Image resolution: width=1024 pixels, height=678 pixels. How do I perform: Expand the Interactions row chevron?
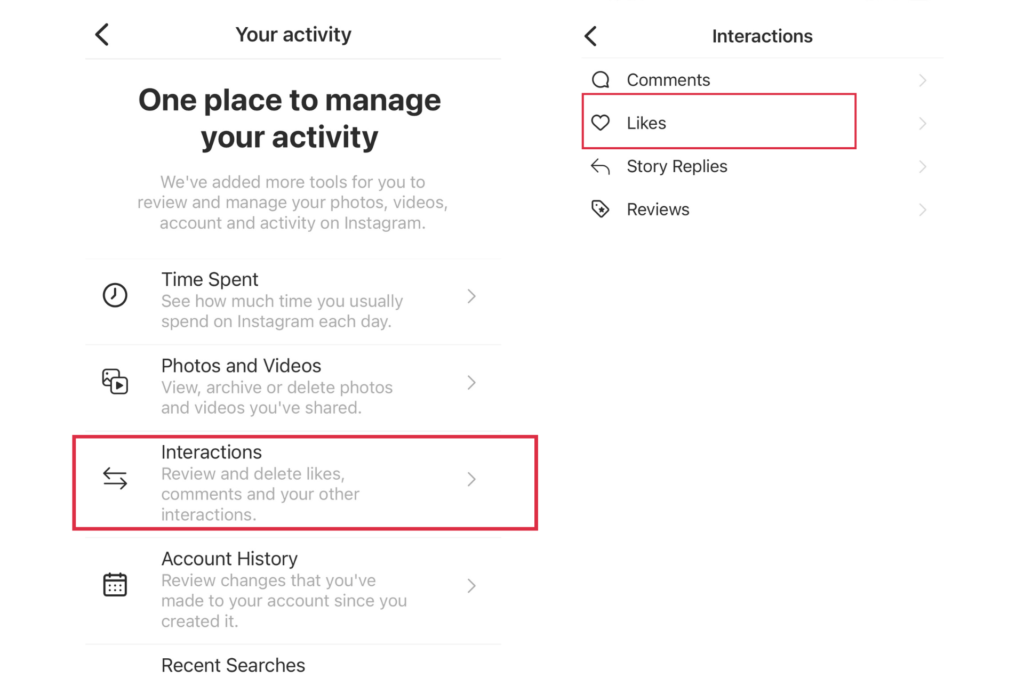pyautogui.click(x=471, y=479)
